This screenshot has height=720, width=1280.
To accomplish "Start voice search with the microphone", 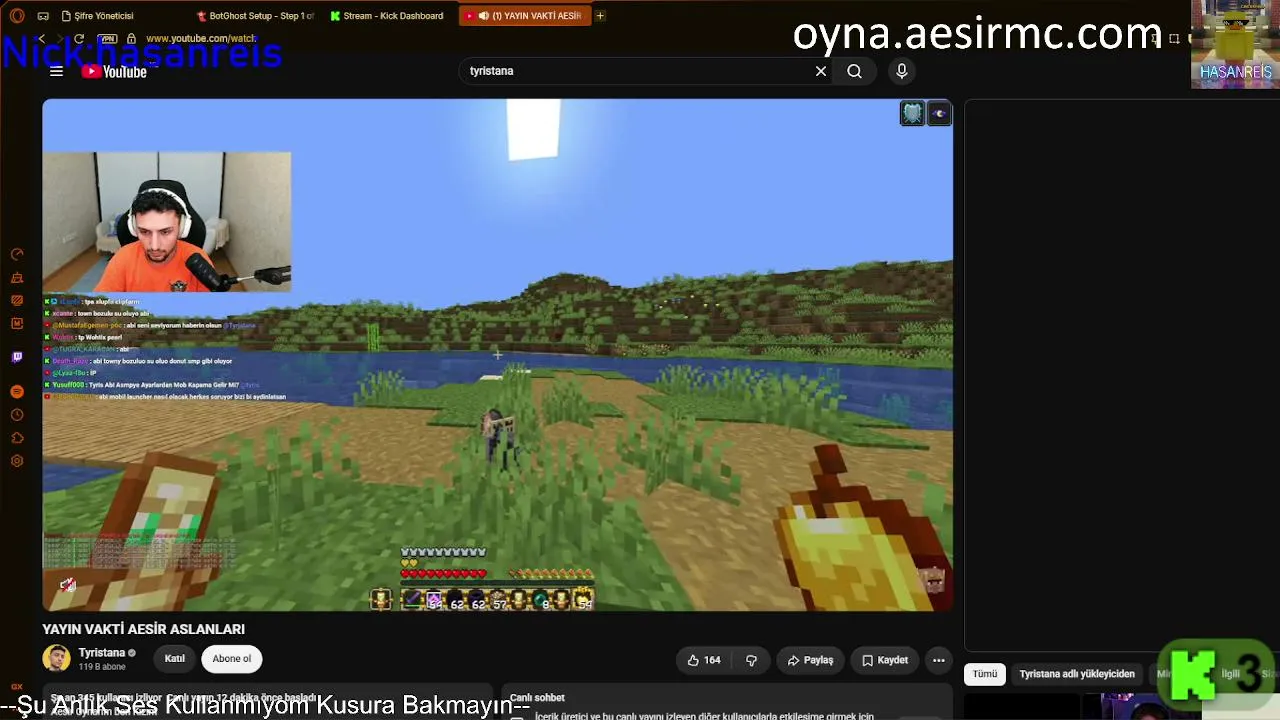I will pyautogui.click(x=901, y=71).
